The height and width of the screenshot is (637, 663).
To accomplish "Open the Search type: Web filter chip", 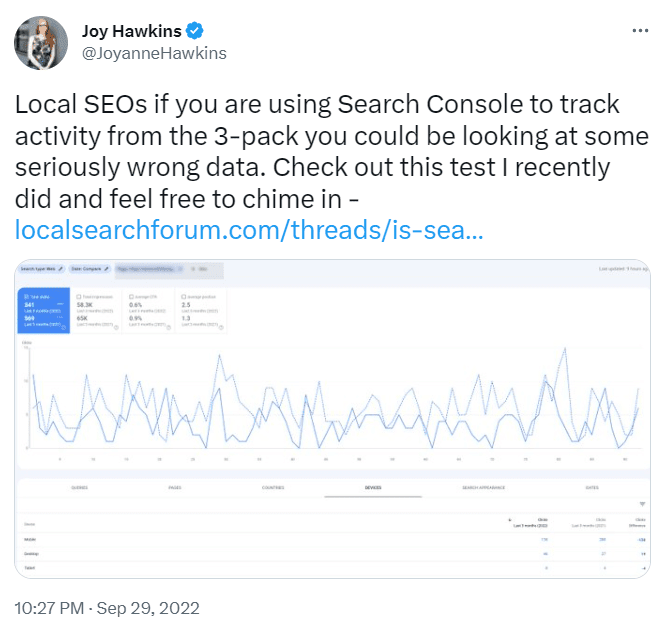I will tap(41, 269).
